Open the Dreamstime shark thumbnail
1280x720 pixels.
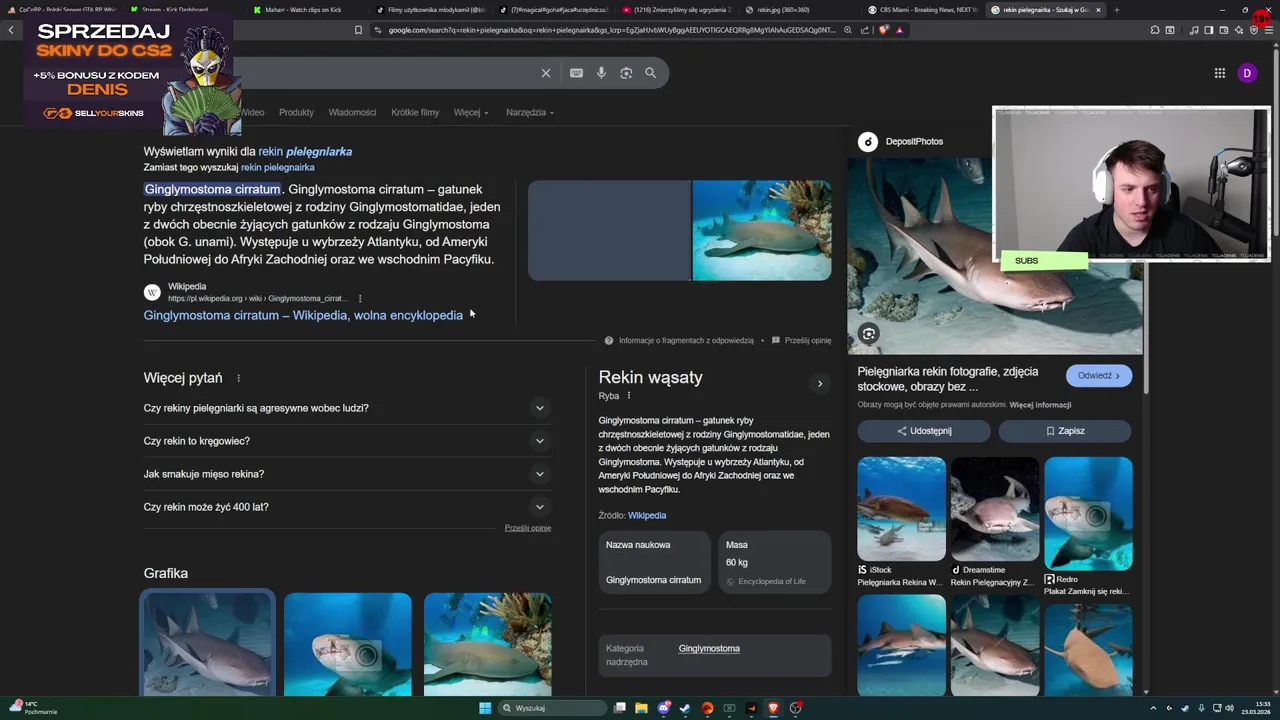pyautogui.click(x=995, y=509)
